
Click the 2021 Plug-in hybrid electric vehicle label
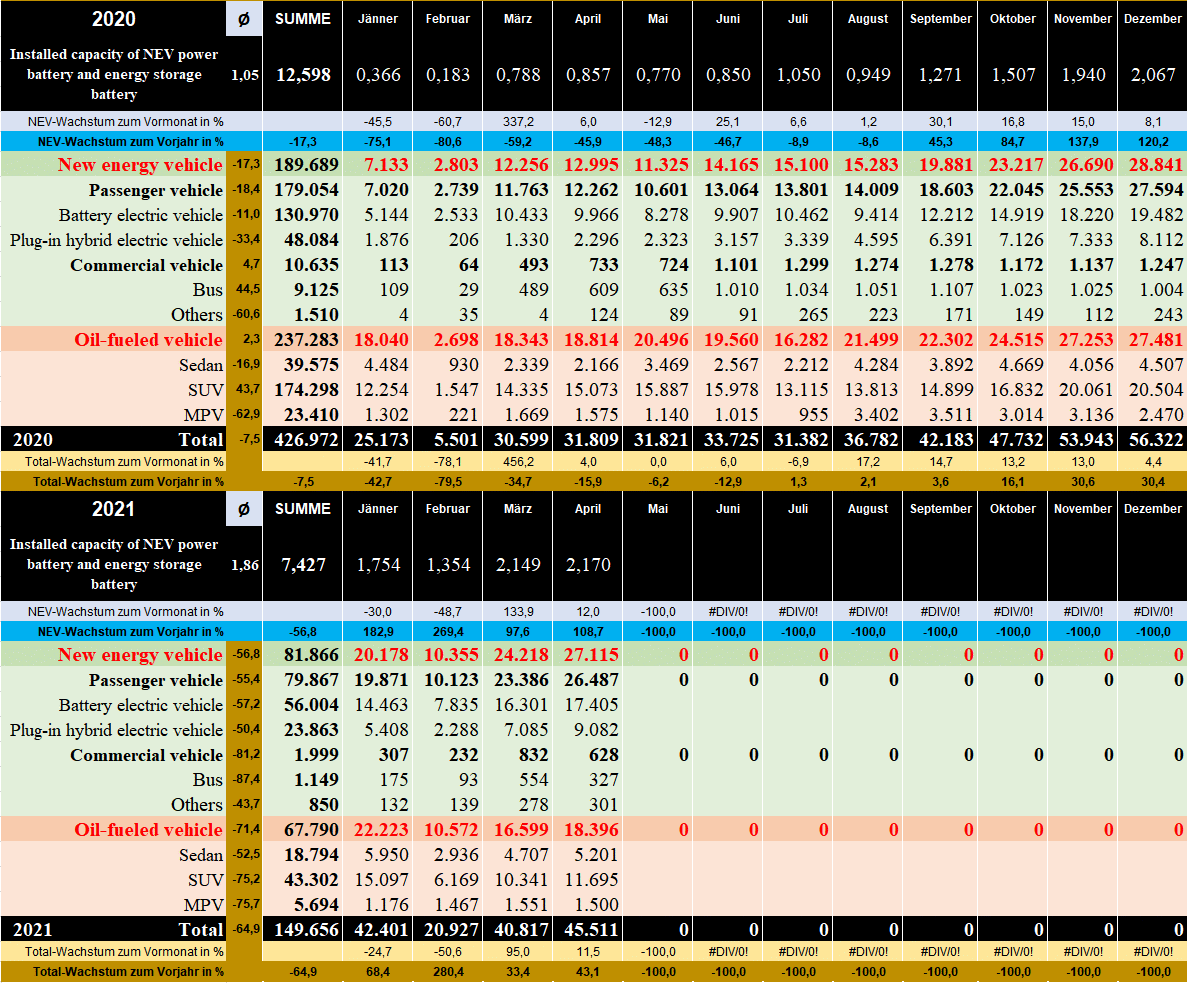coord(117,730)
